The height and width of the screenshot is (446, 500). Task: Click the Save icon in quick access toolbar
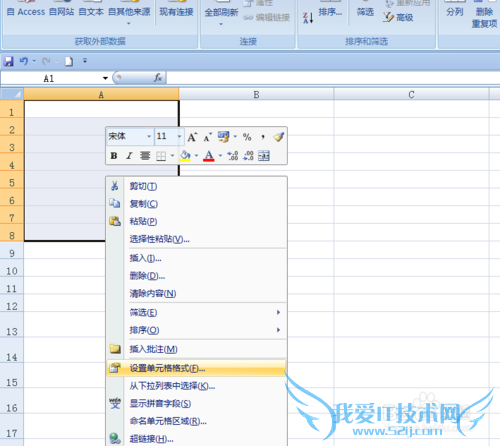point(8,61)
